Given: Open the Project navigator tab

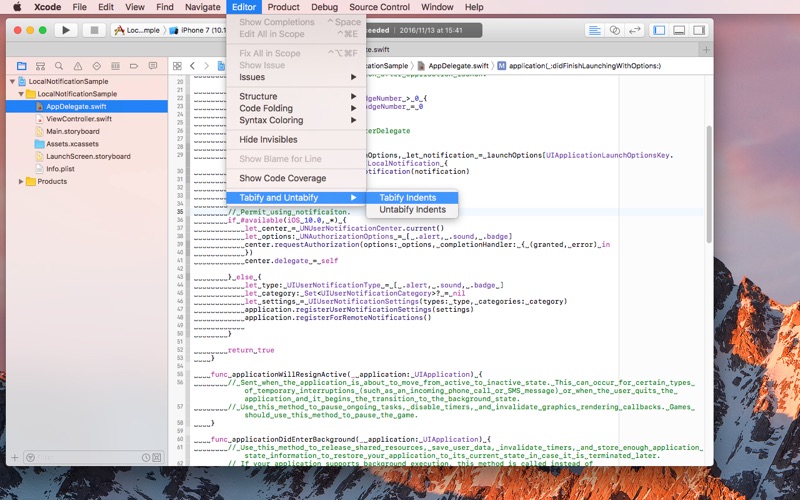Looking at the screenshot, I should pyautogui.click(x=21, y=66).
